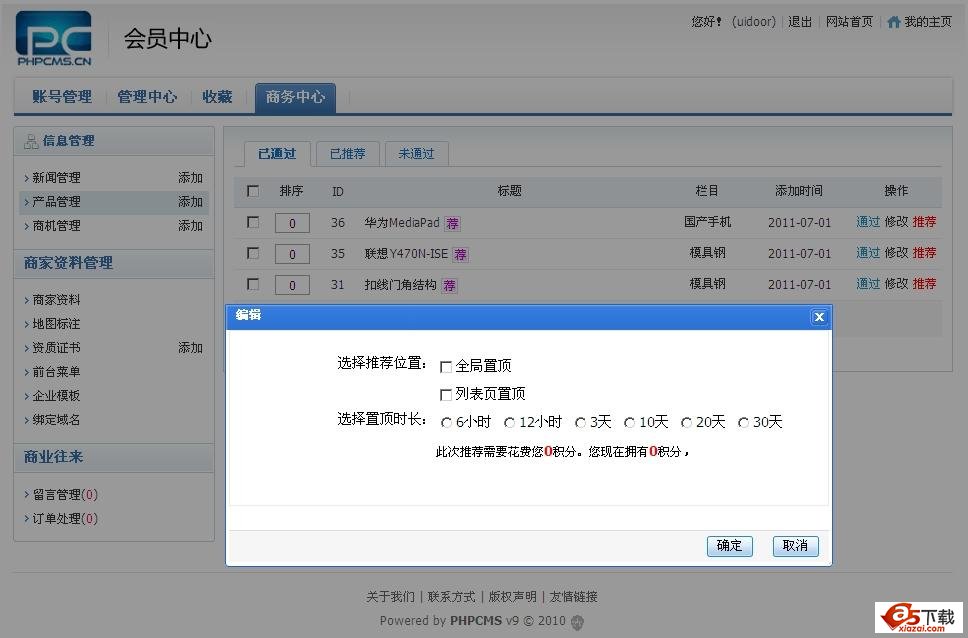Open 留言管理(0) in the sidebar

pos(65,495)
